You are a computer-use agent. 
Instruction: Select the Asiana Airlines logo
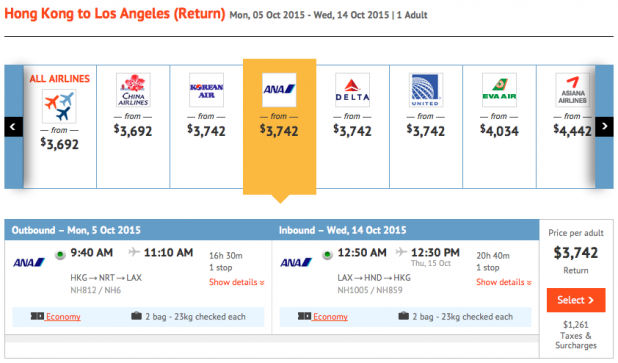572,90
